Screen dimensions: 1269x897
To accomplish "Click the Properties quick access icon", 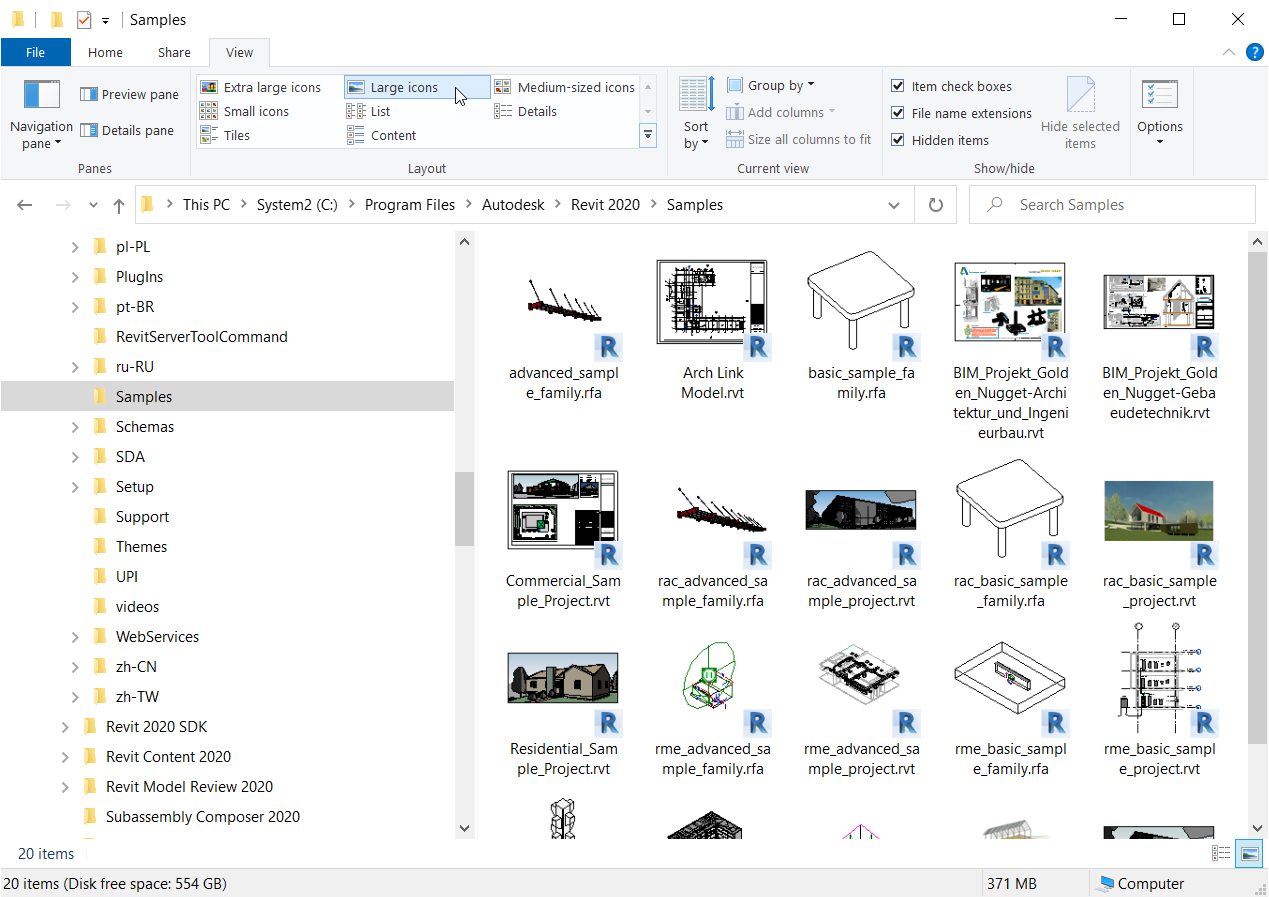I will coord(84,19).
